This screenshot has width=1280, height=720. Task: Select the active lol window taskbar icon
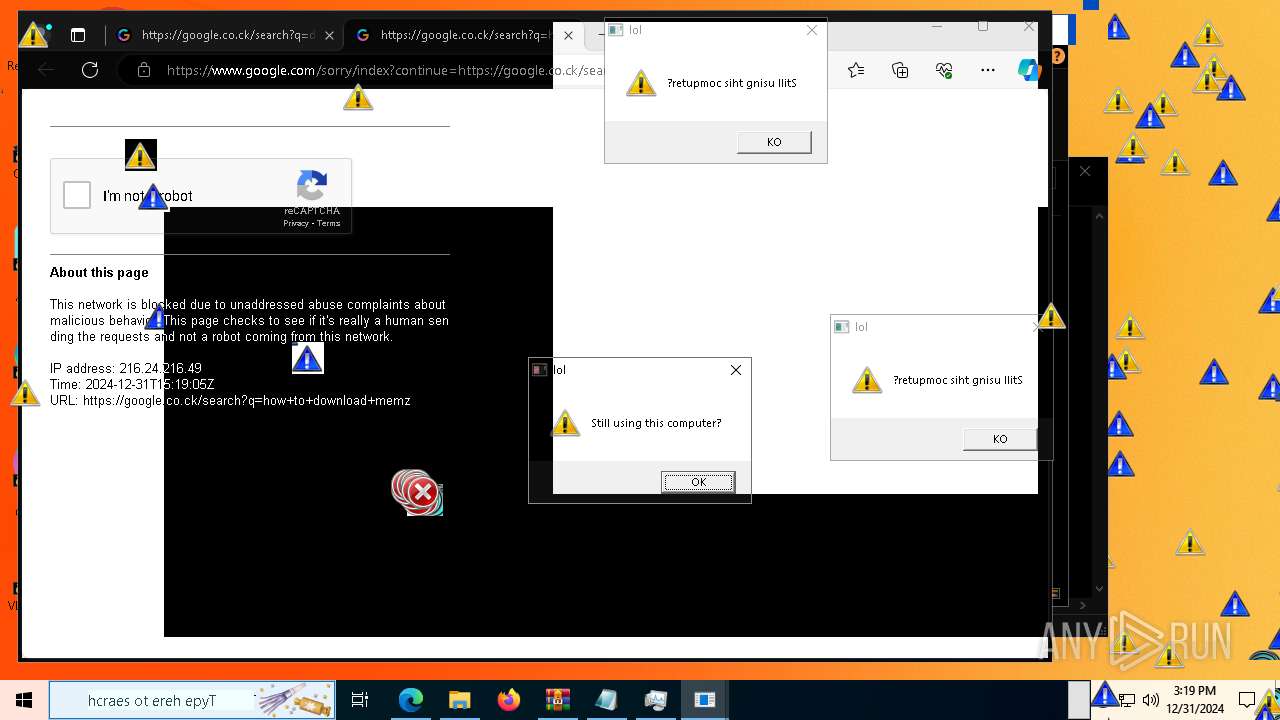705,700
